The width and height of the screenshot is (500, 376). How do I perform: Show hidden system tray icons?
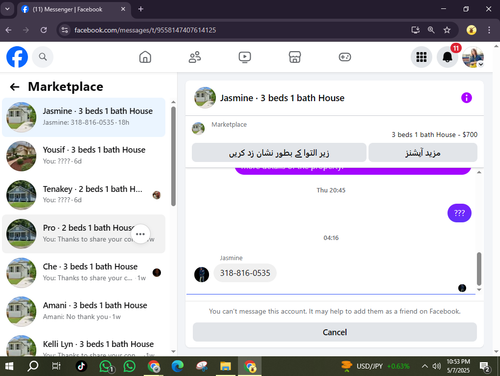[424, 366]
